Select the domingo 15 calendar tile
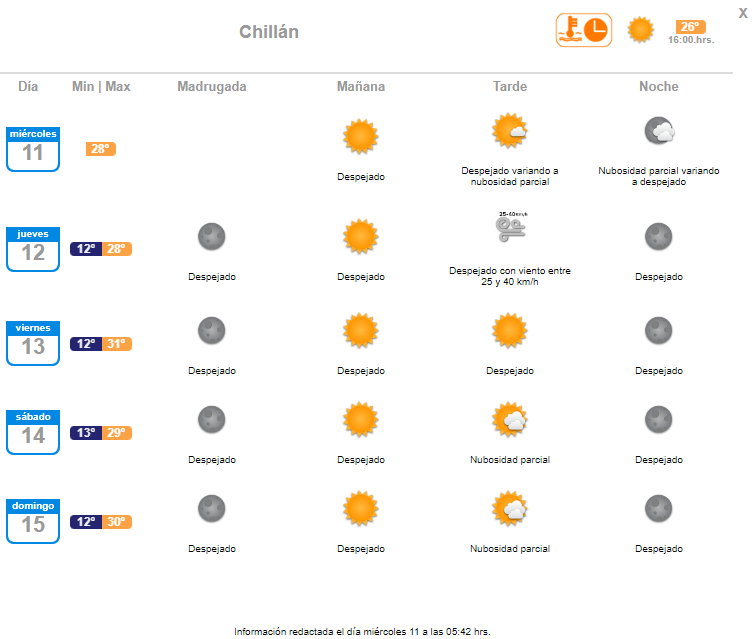This screenshot has width=754, height=639. [33, 521]
